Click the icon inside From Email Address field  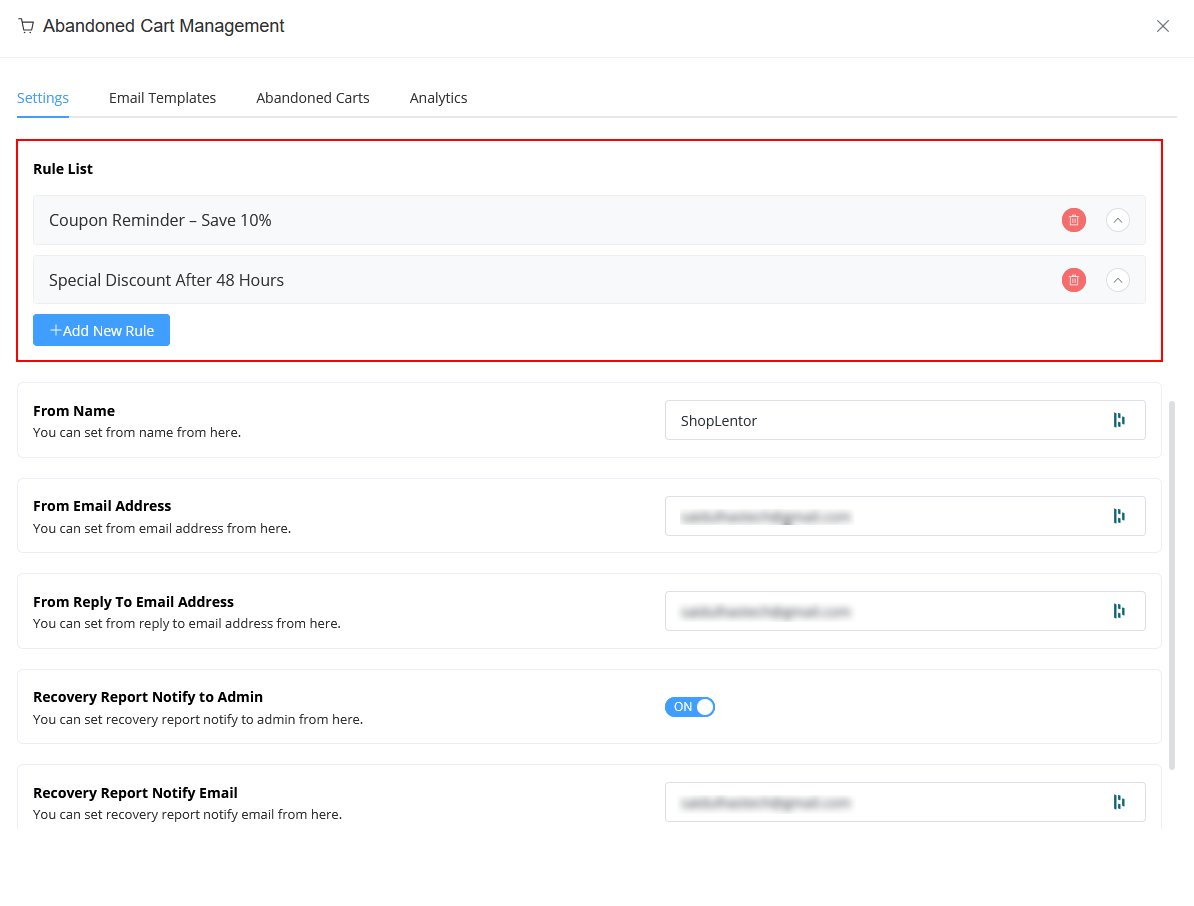[1119, 516]
